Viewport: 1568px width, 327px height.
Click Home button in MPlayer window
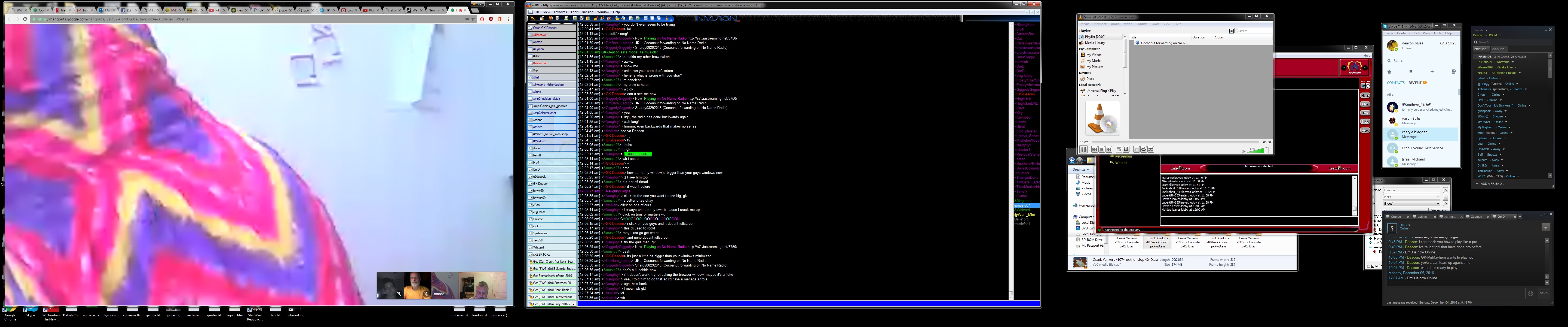coord(1365,96)
